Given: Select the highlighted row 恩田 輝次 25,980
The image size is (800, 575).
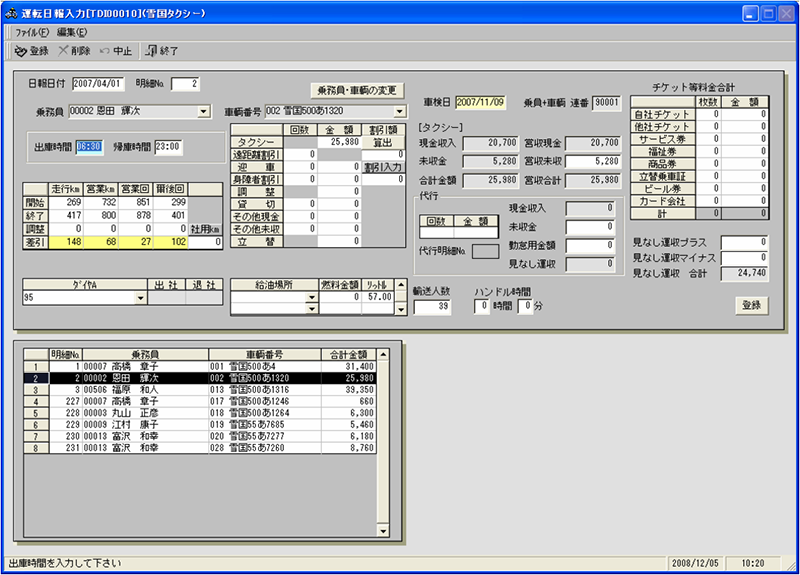Looking at the screenshot, I should (x=200, y=378).
